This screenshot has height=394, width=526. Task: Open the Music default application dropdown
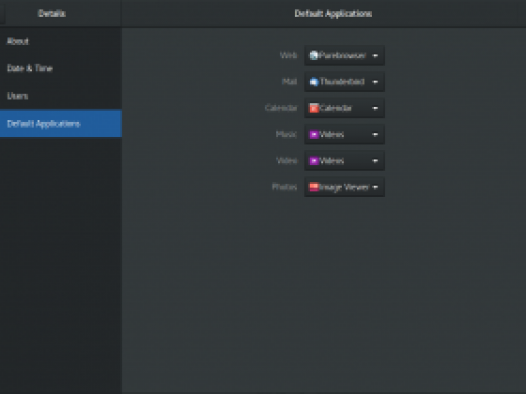tap(344, 134)
